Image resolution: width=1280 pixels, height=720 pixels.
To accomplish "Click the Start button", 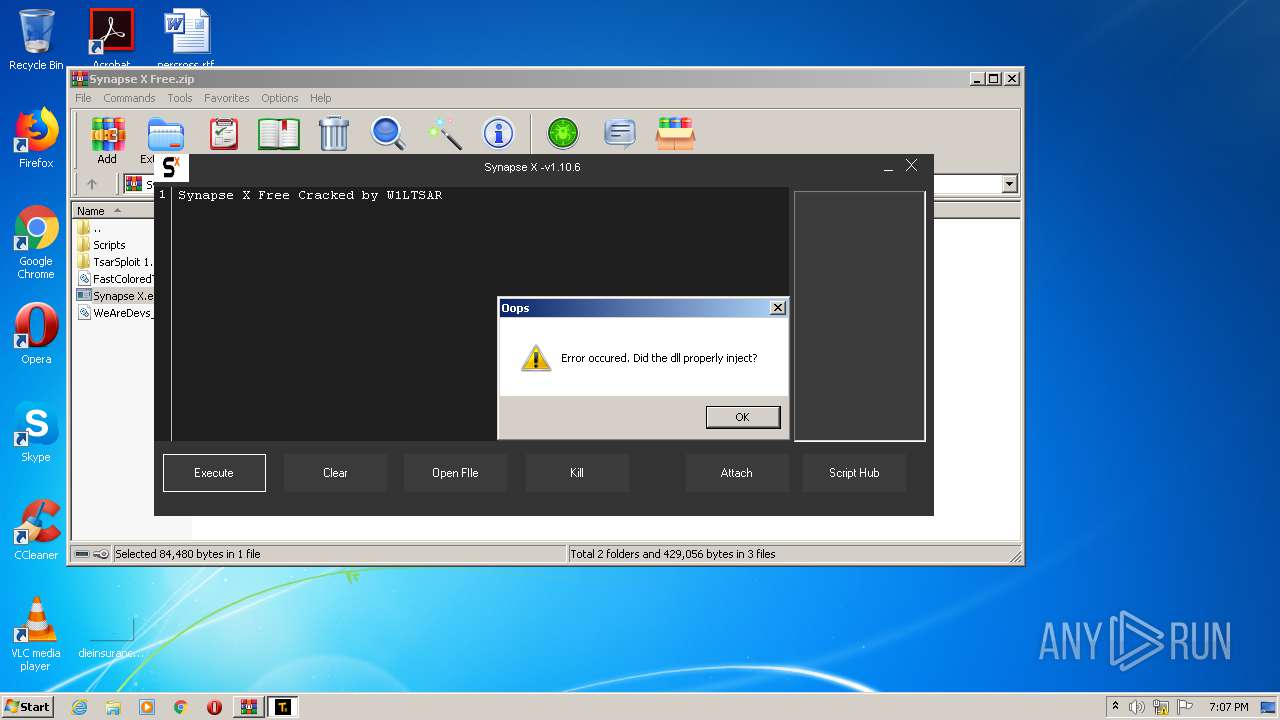I will click(28, 707).
